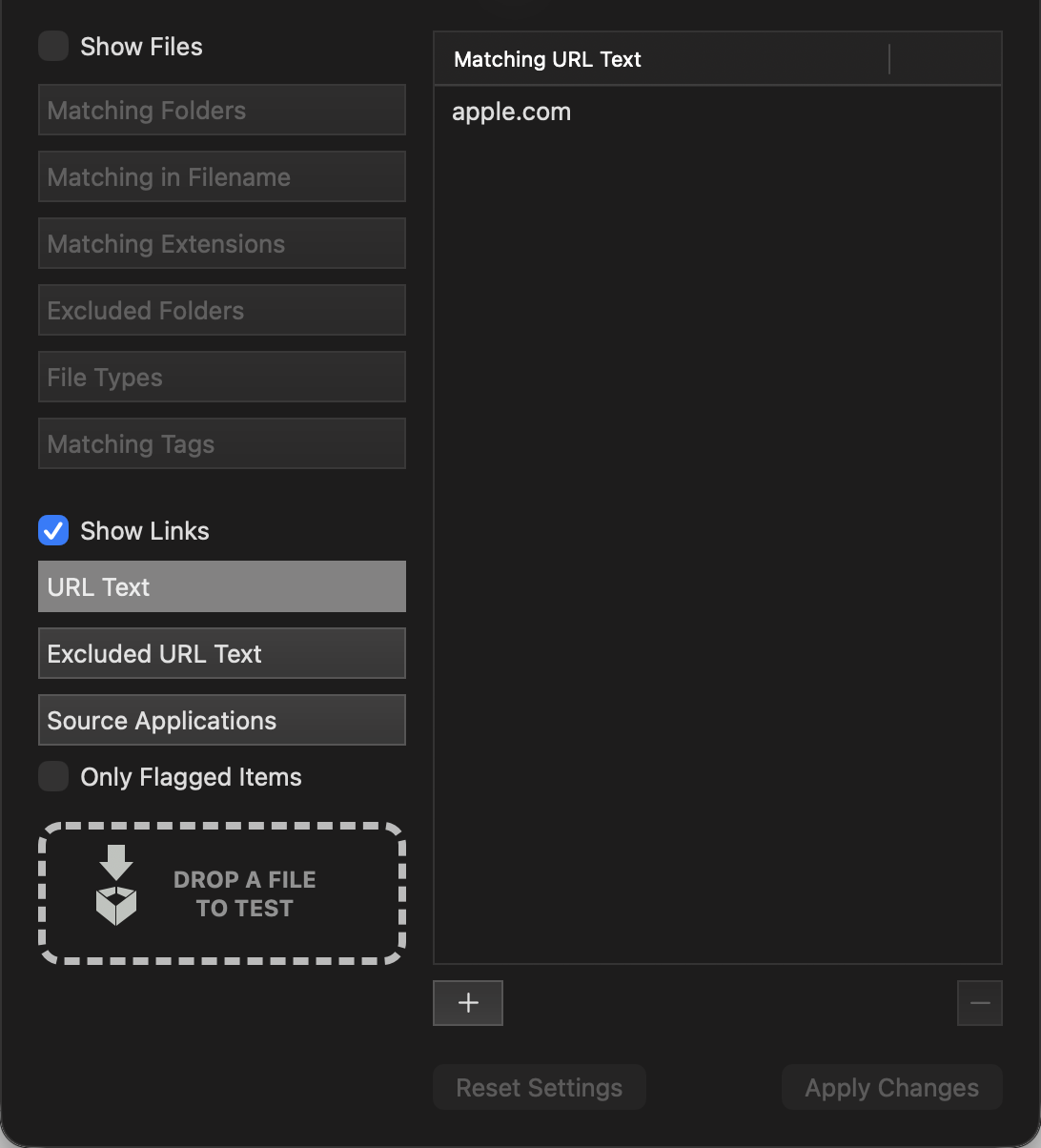Click the Reset Settings button
This screenshot has height=1148, width=1041.
pos(540,1088)
